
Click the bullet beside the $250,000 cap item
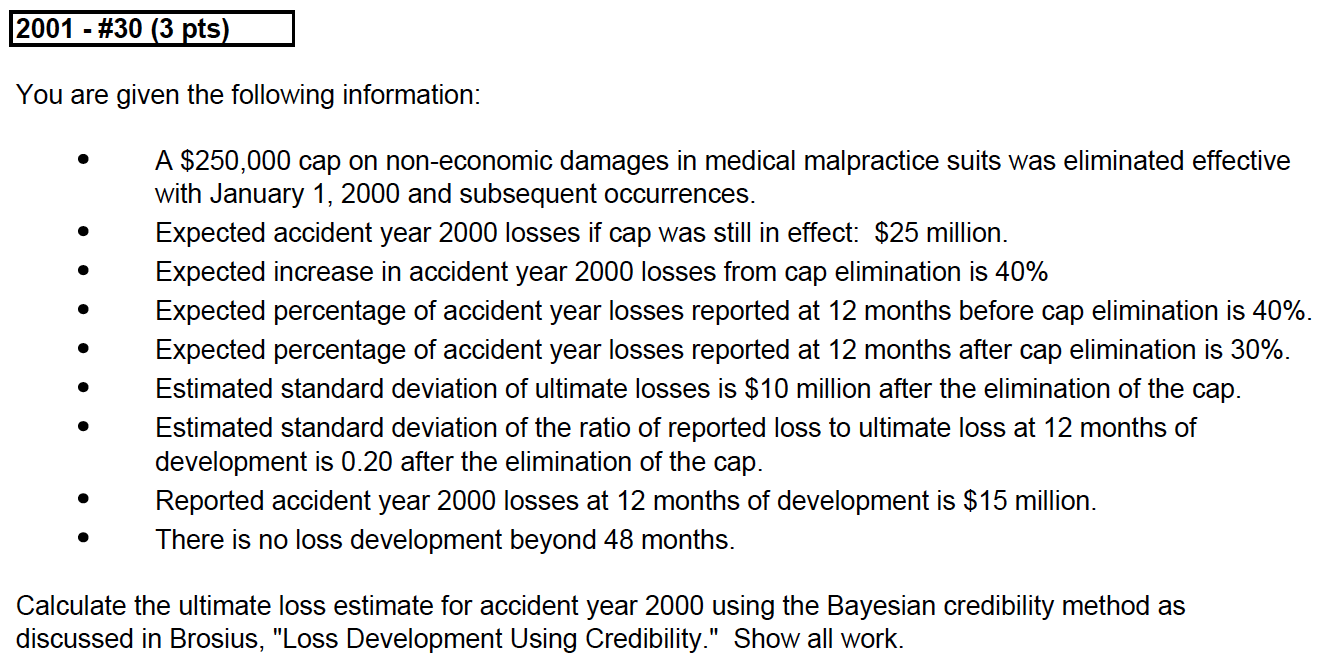(84, 160)
